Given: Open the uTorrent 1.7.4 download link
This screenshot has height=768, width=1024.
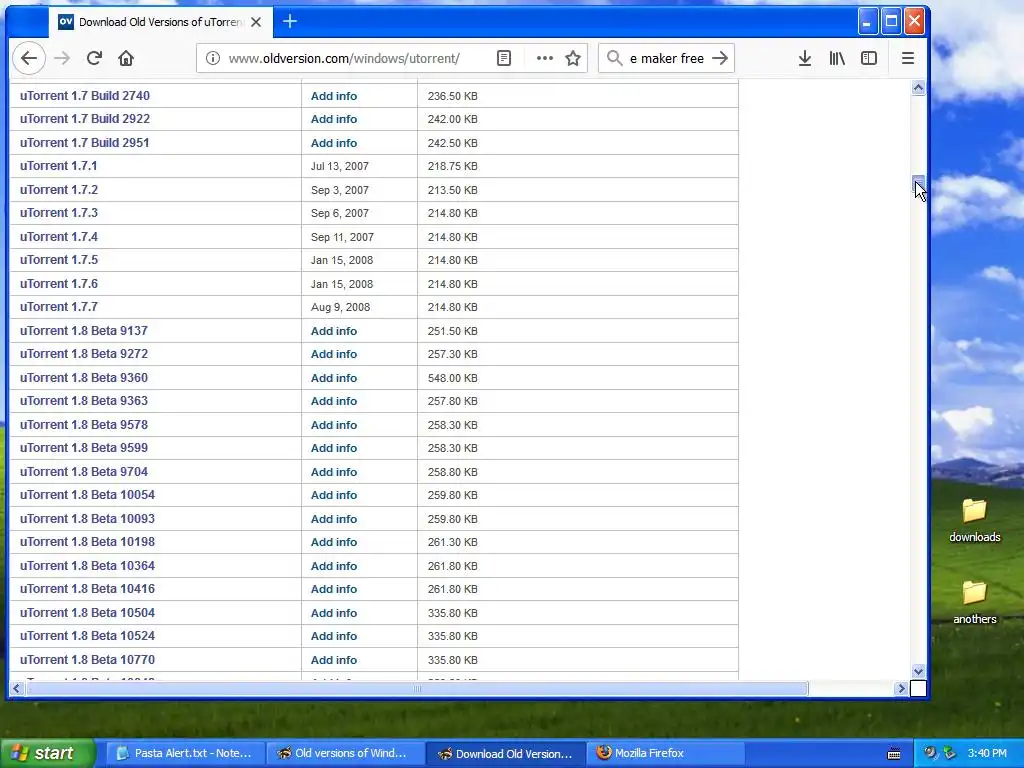Looking at the screenshot, I should pyautogui.click(x=59, y=236).
